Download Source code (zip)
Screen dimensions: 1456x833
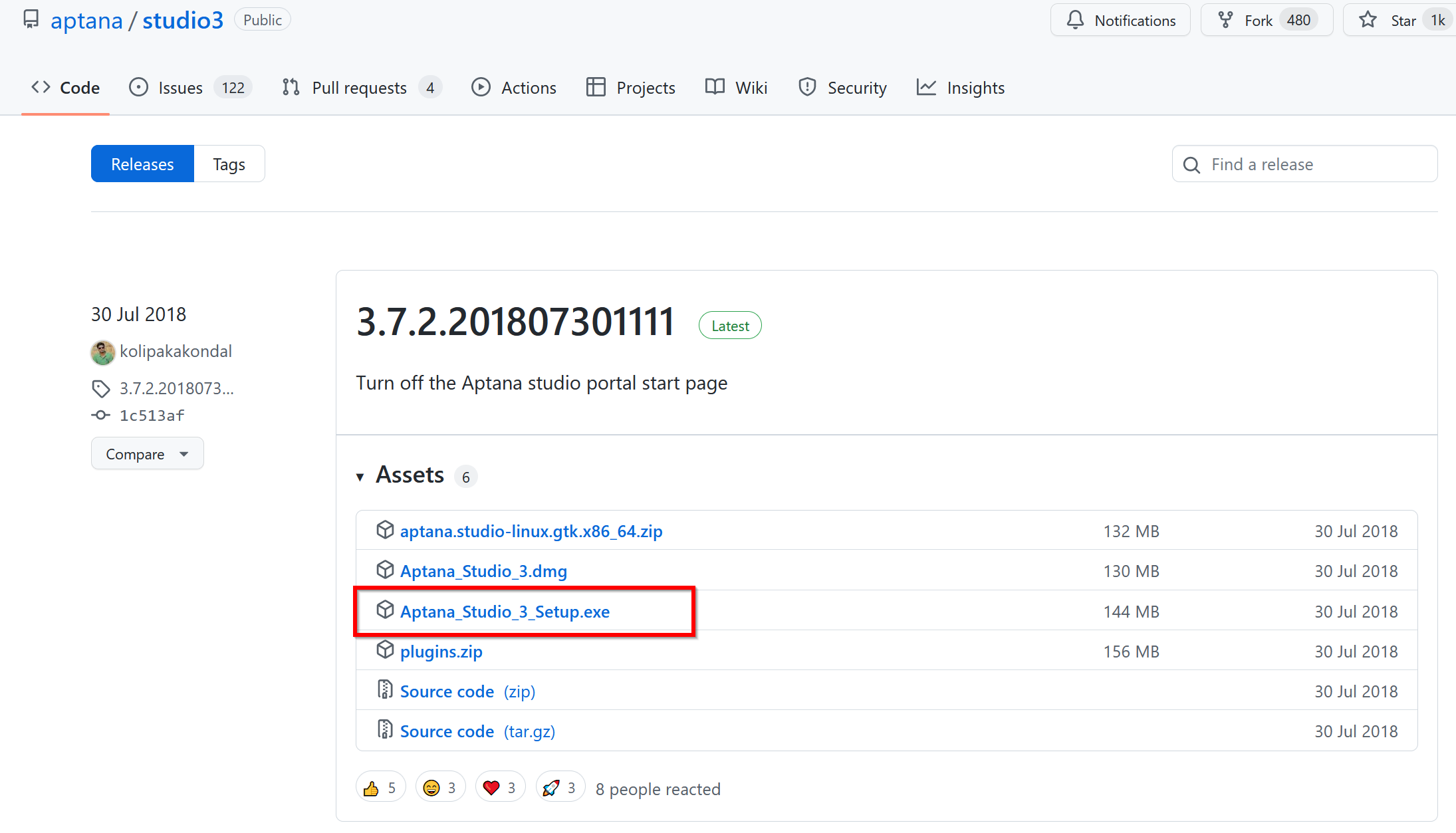pos(467,691)
